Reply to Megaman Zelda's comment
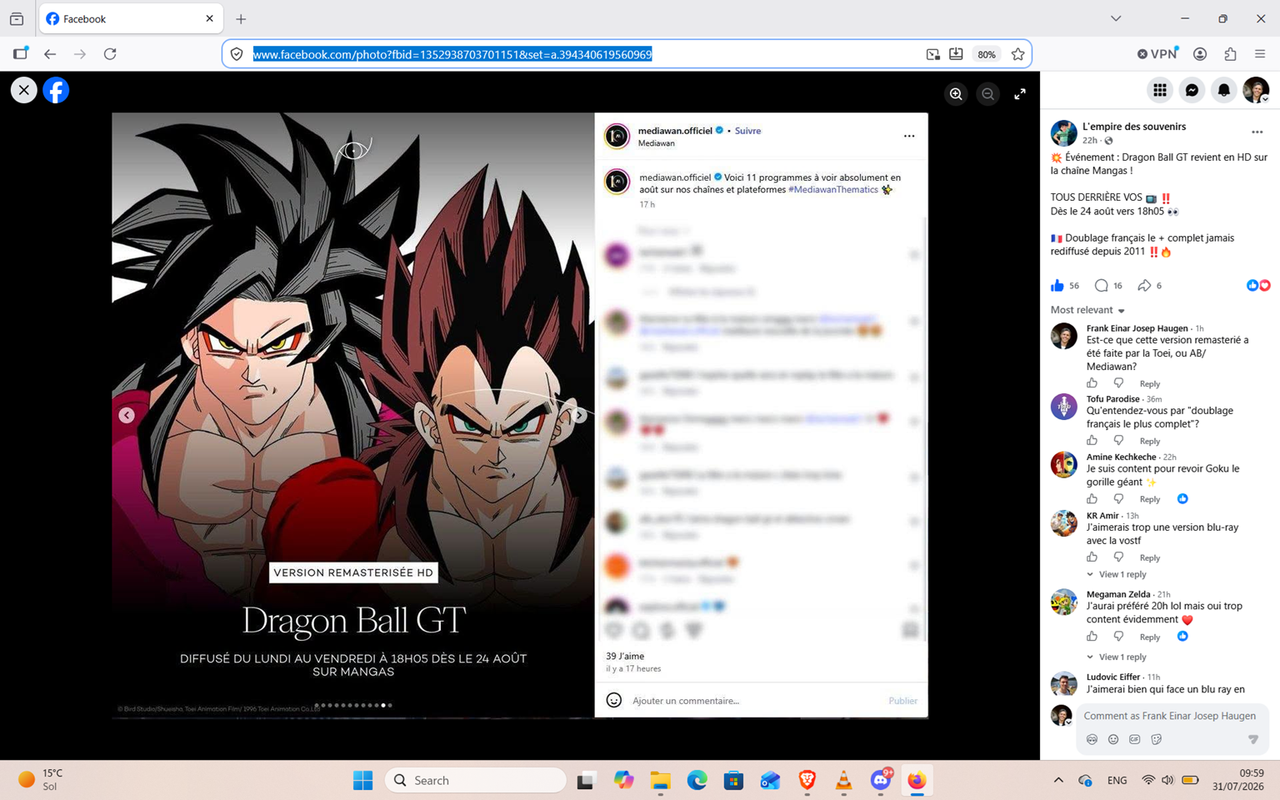 1150,637
